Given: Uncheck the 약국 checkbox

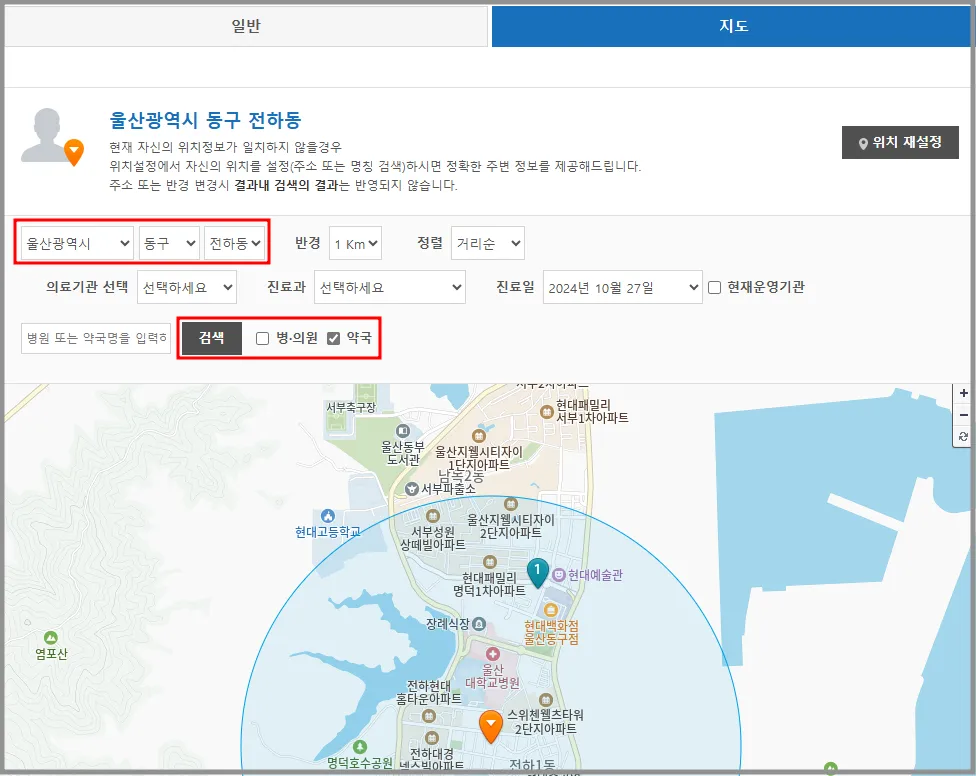Looking at the screenshot, I should pos(334,338).
